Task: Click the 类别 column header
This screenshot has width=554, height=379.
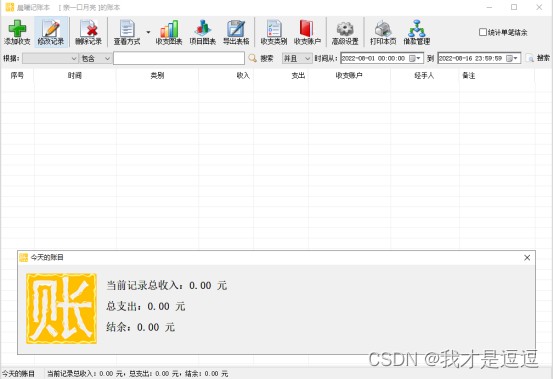Action: click(157, 76)
